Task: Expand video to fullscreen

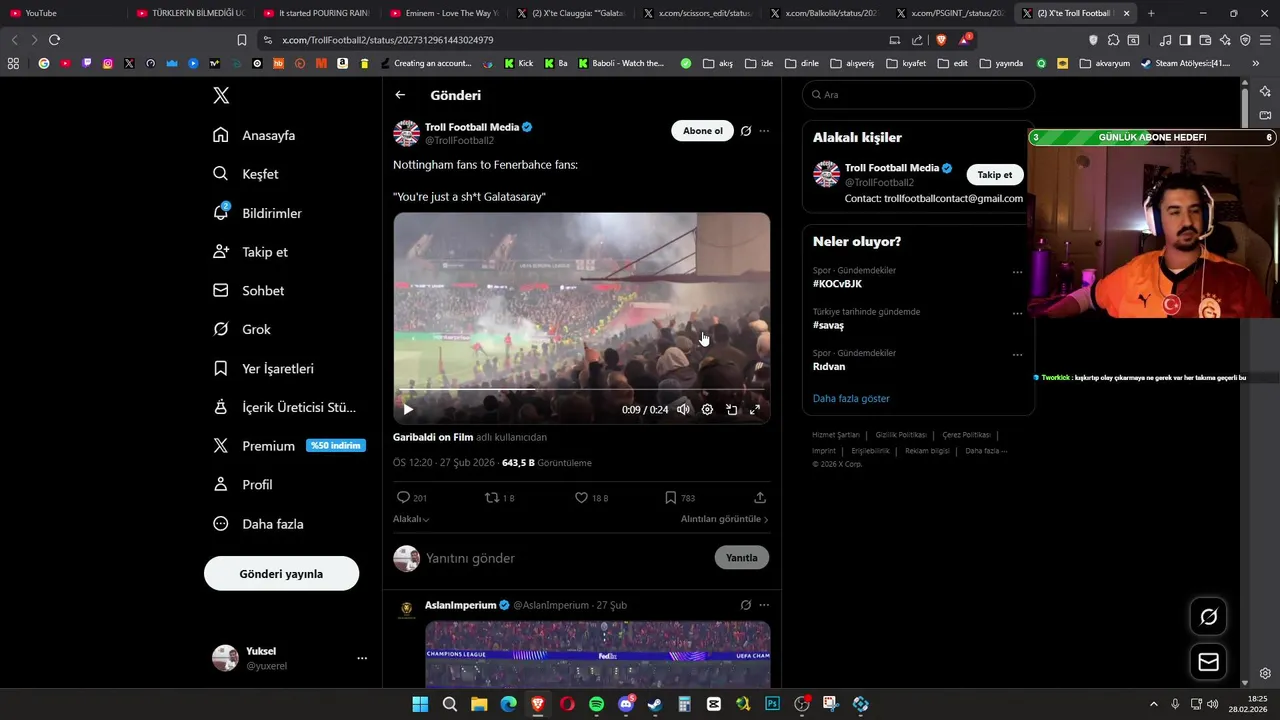Action: point(755,409)
